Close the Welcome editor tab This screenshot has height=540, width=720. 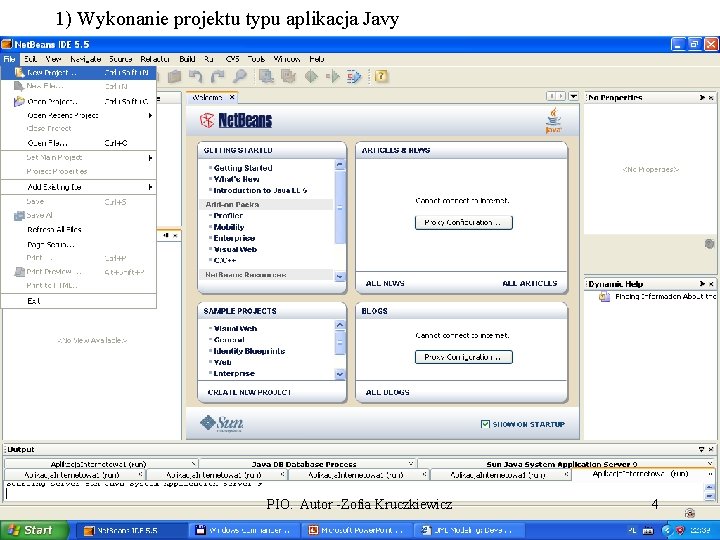pos(232,97)
